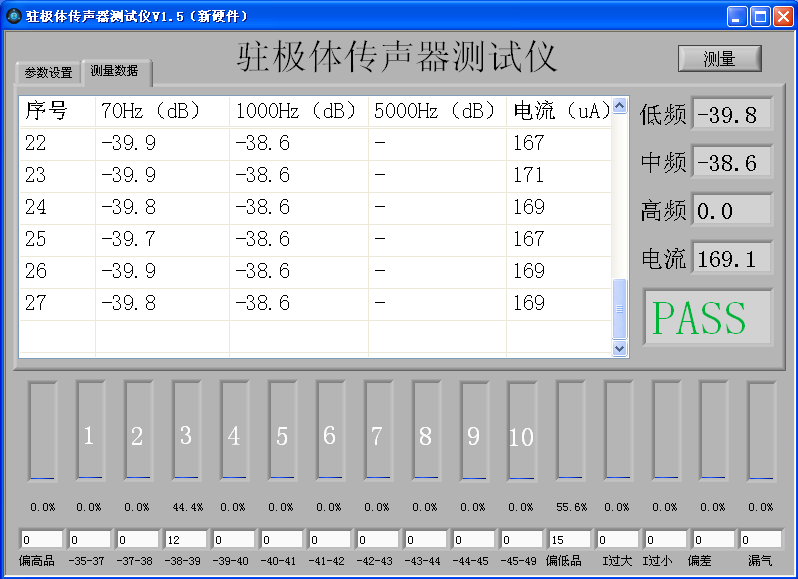798x579 pixels.
Task: Click the bin gauge labeled 10
Action: point(521,431)
